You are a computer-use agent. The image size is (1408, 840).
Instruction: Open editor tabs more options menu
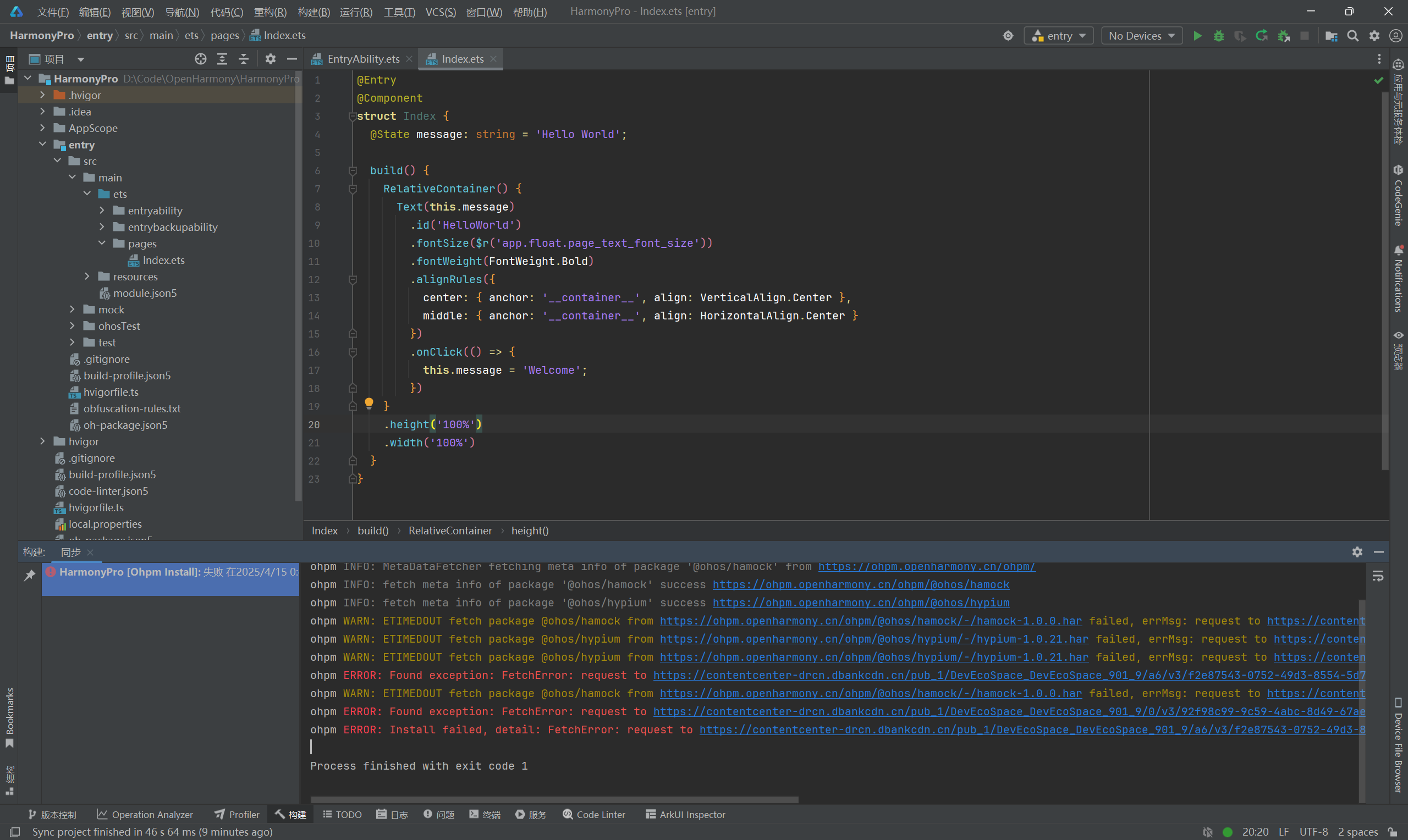point(1379,59)
